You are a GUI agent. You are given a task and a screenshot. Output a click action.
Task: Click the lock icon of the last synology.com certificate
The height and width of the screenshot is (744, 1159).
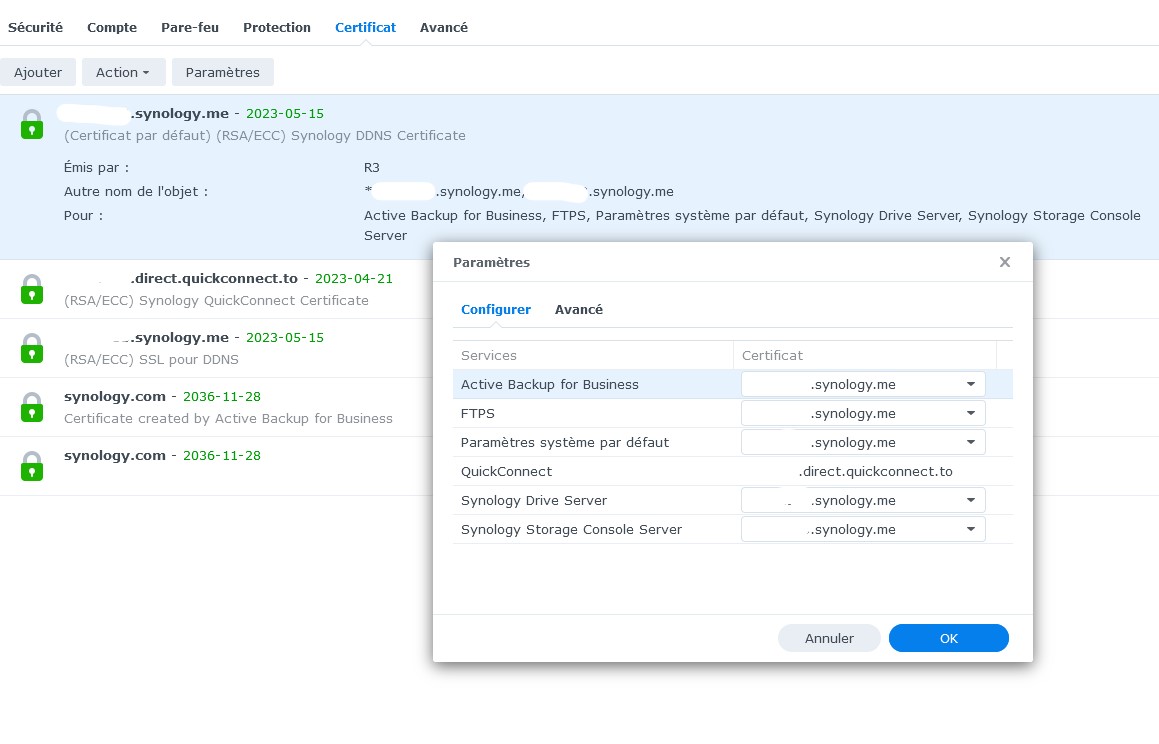pos(32,466)
